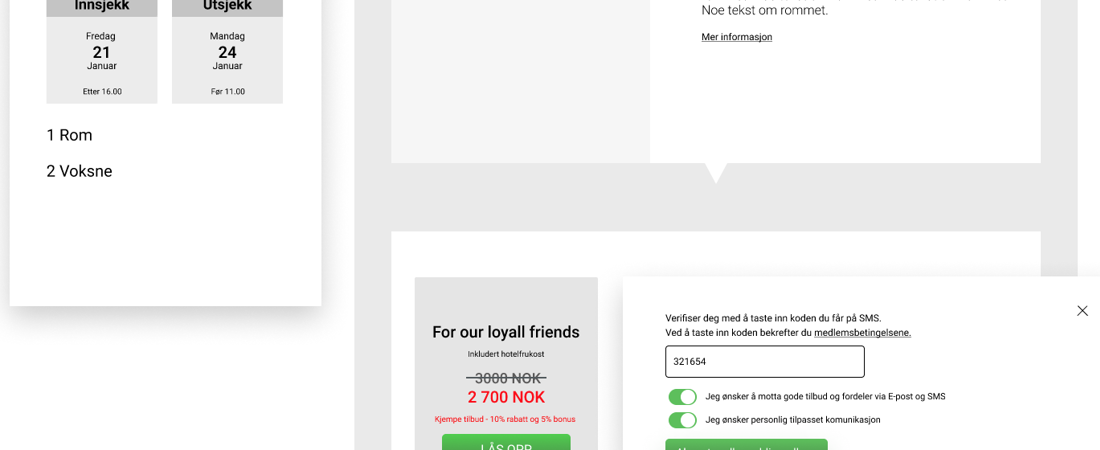
Task: Select the 'For our loyall friends' offer title
Action: [505, 332]
